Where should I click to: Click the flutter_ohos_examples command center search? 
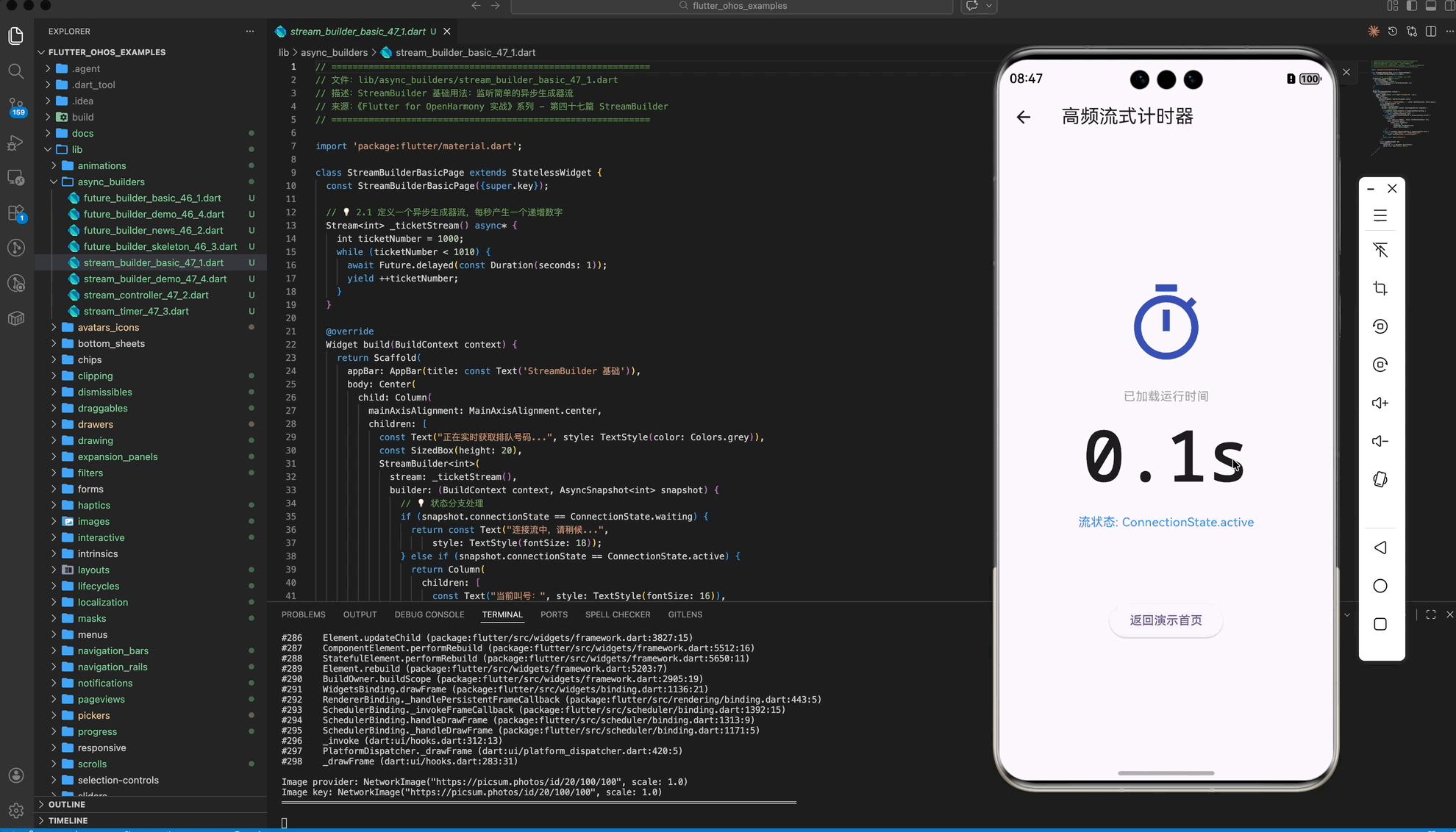tap(732, 6)
